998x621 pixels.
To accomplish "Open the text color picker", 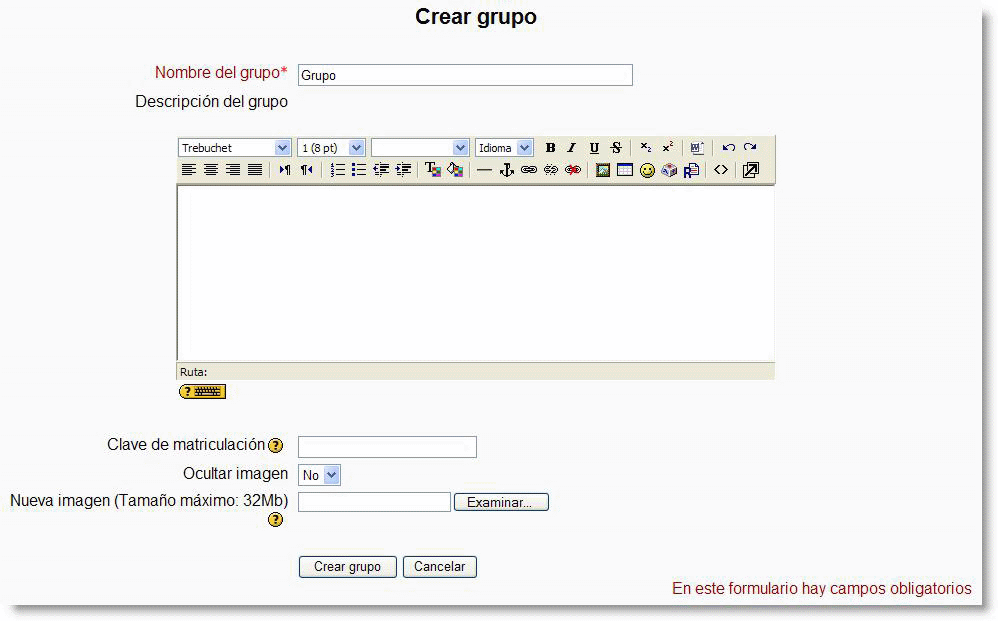I will point(433,170).
